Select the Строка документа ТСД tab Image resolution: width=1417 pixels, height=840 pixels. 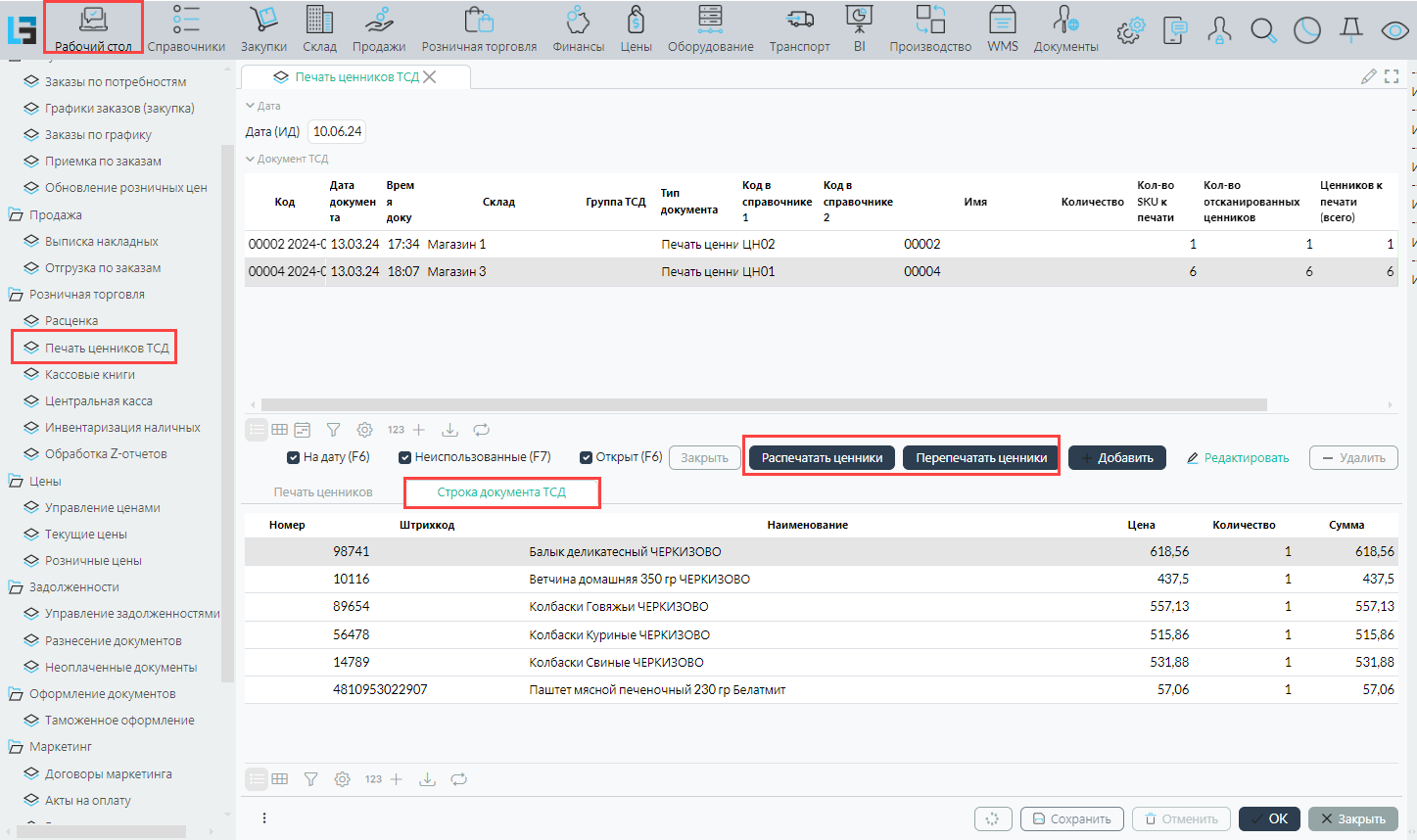point(501,492)
